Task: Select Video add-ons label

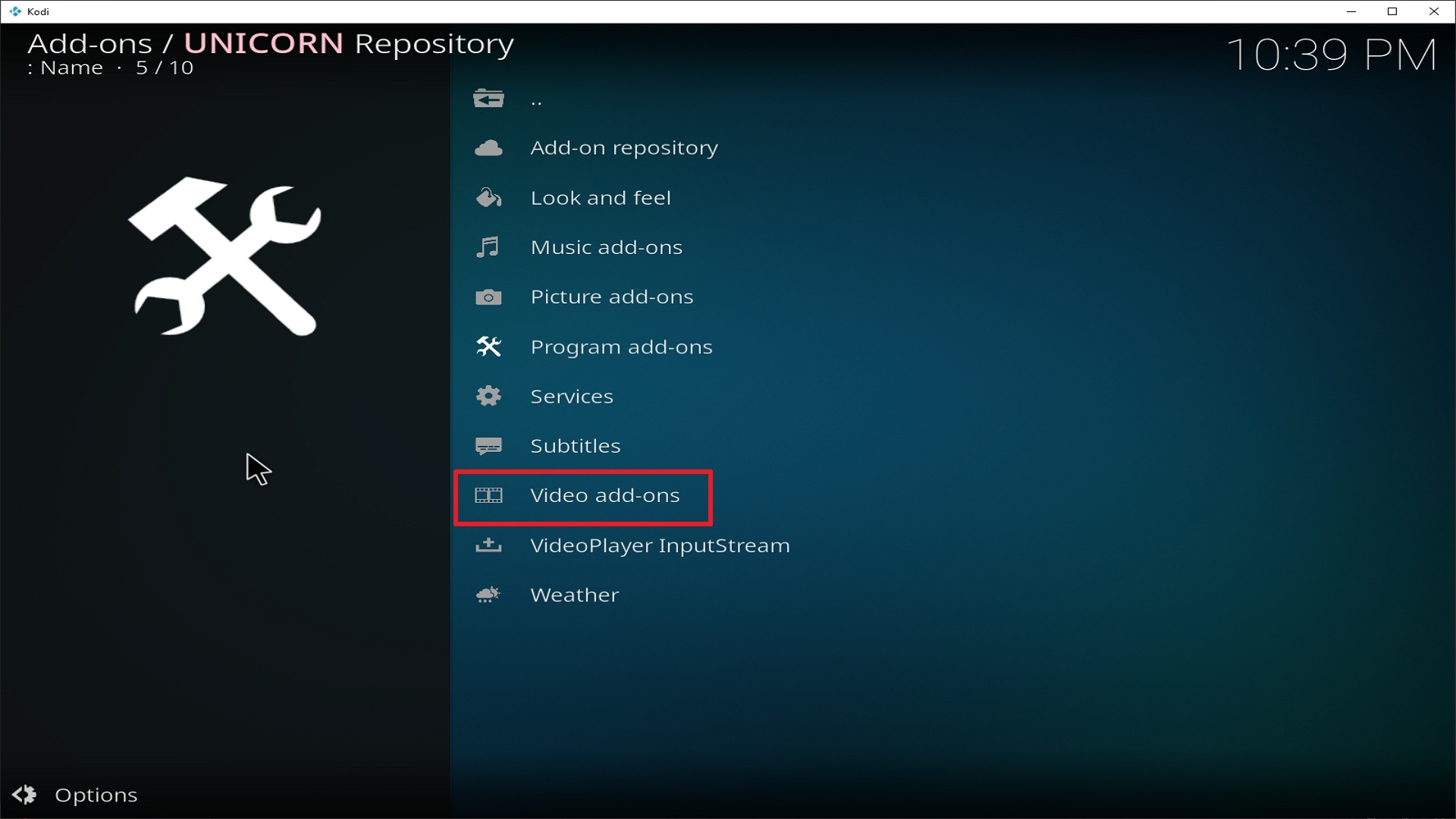Action: [x=605, y=495]
